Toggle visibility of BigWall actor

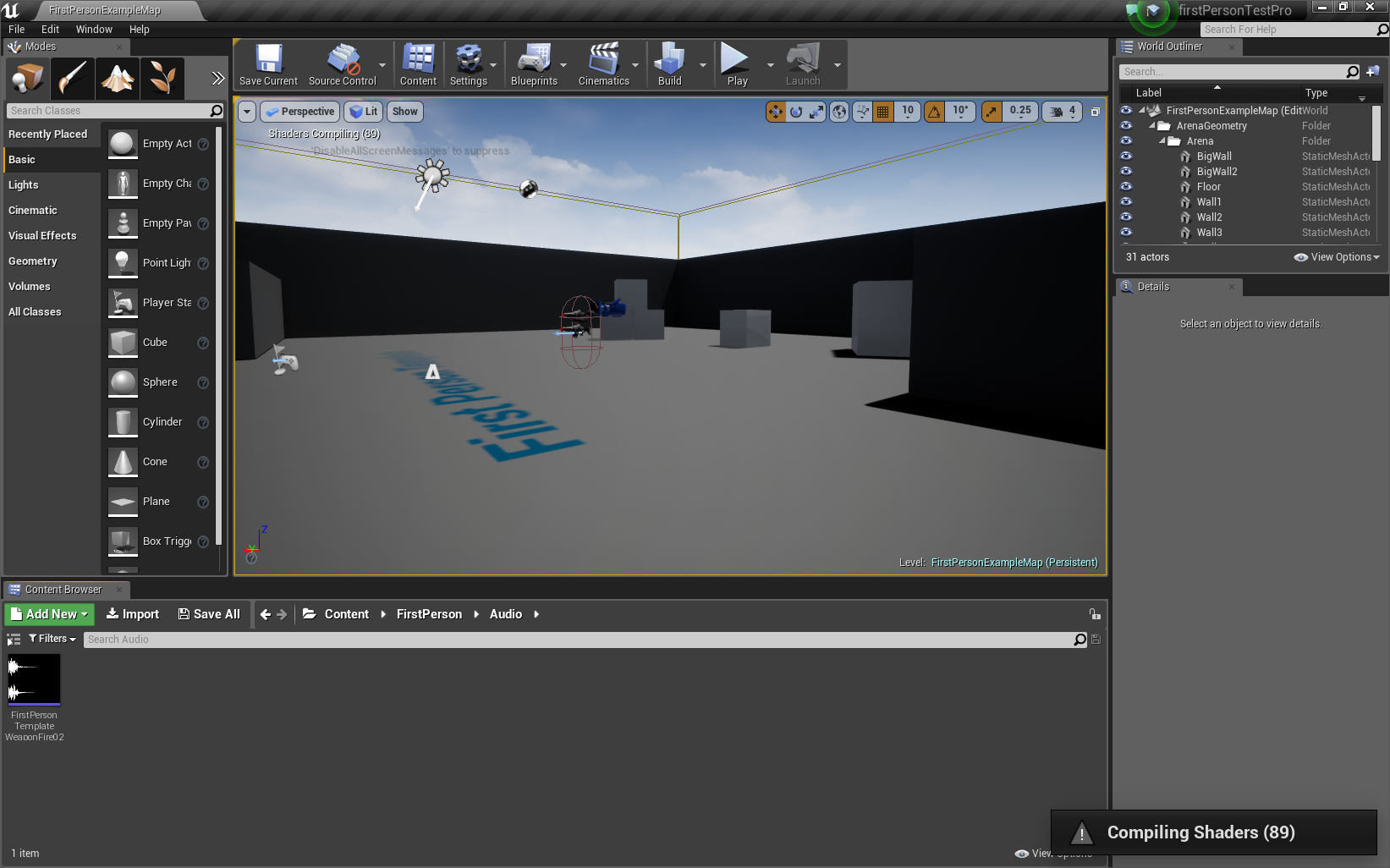tap(1126, 157)
